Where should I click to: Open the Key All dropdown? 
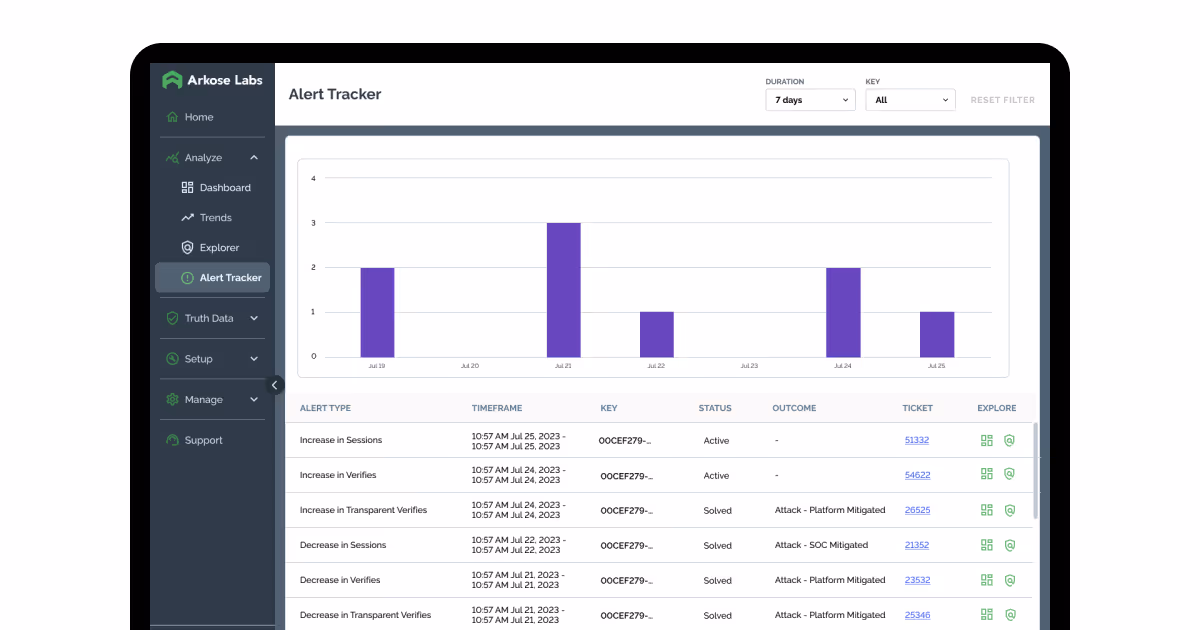(x=910, y=100)
